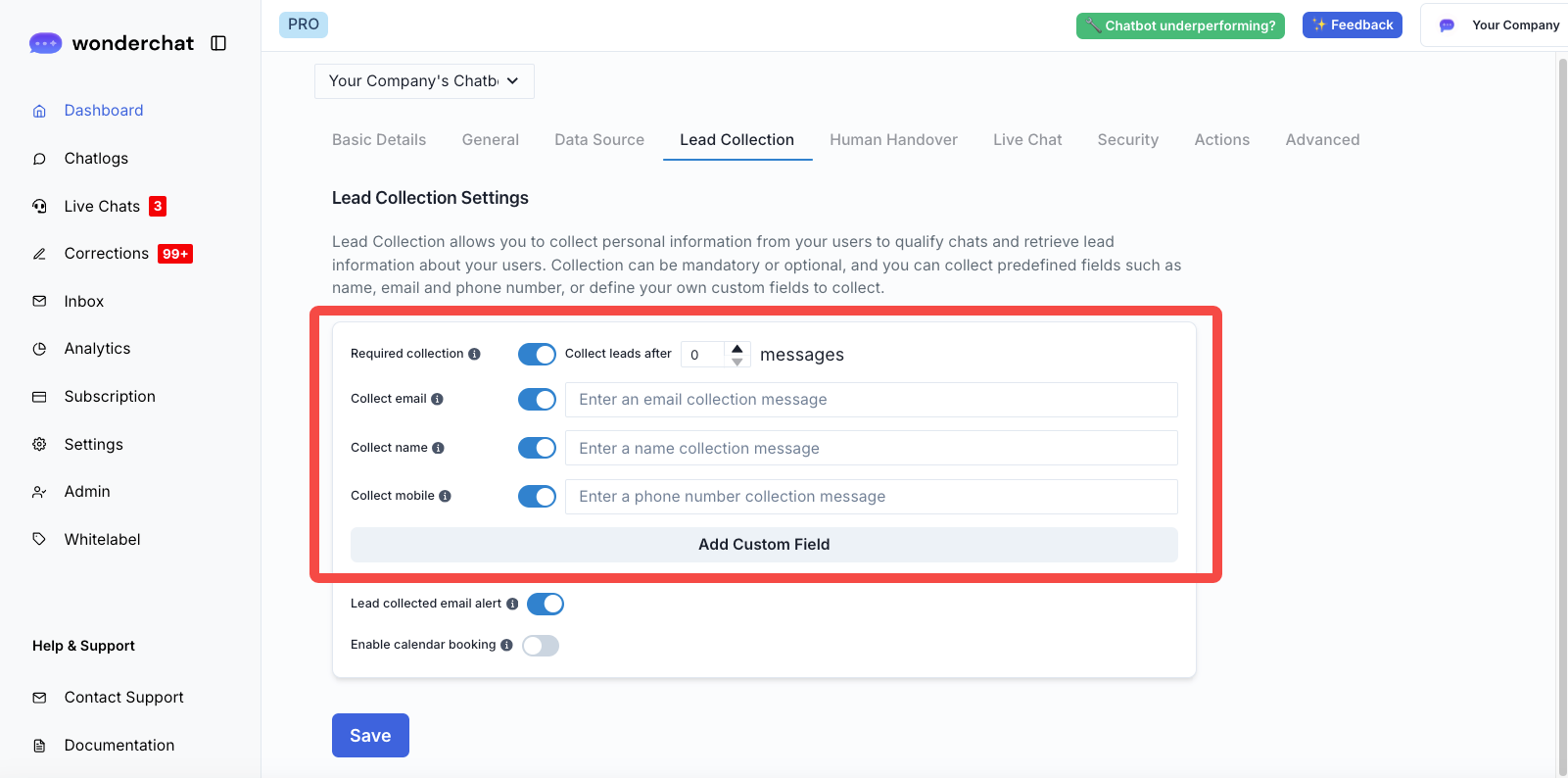1568x778 pixels.
Task: Click the Corrections pencil icon
Action: click(39, 254)
